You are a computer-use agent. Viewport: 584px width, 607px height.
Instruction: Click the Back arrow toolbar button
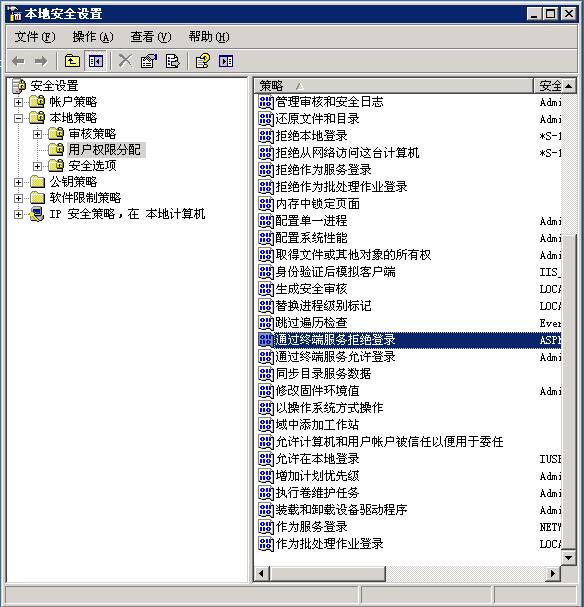coord(19,61)
